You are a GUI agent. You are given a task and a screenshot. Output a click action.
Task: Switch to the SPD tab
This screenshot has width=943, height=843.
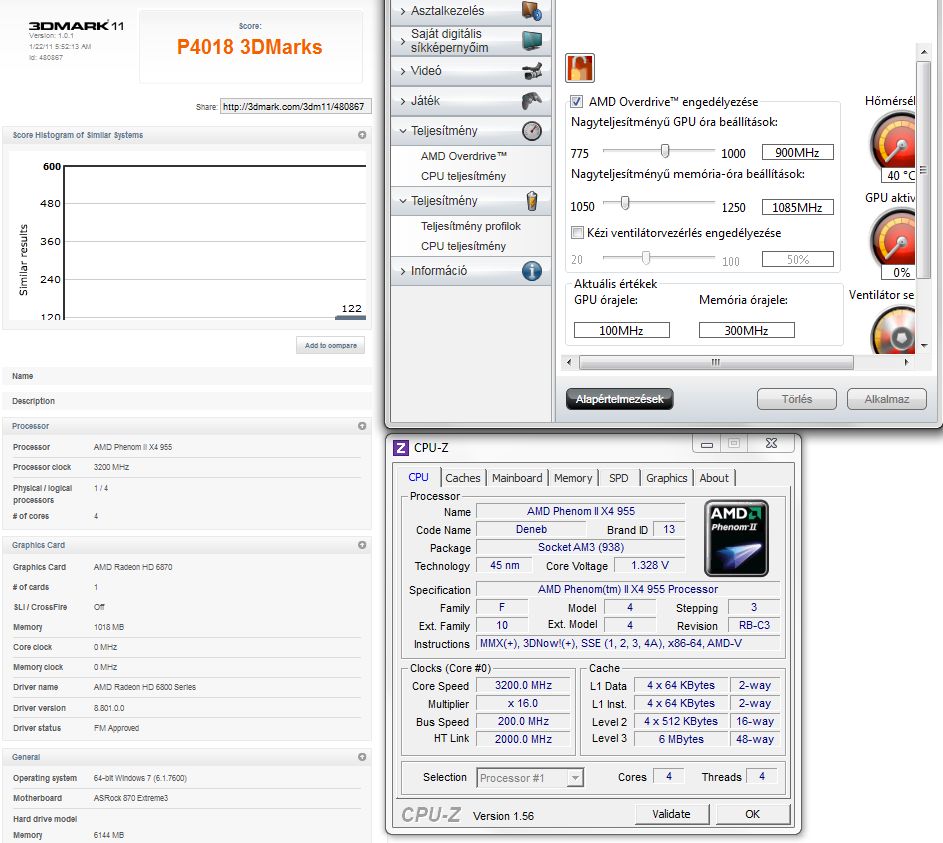pos(619,478)
